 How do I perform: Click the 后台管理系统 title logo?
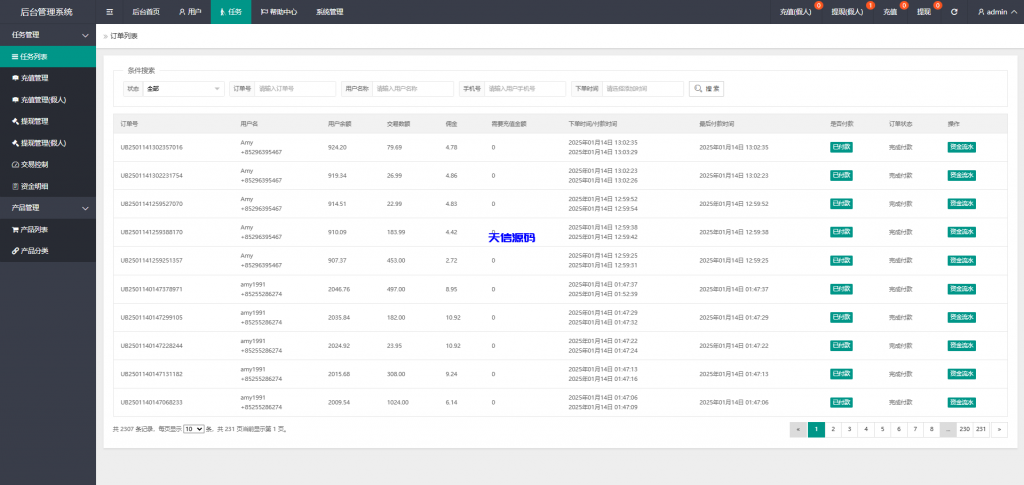point(47,12)
